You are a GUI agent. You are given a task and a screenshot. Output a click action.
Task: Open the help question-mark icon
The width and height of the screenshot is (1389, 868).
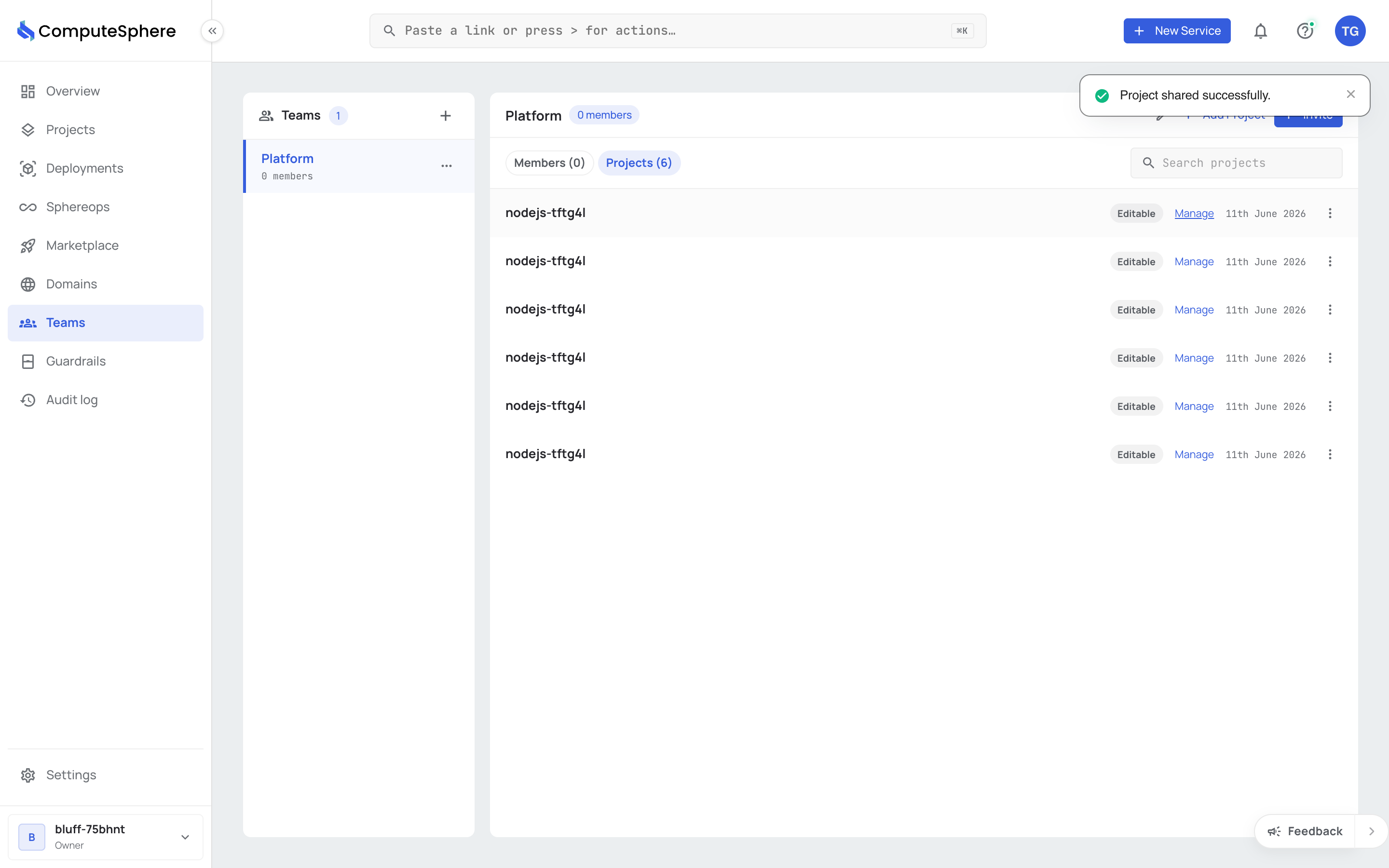[1305, 31]
